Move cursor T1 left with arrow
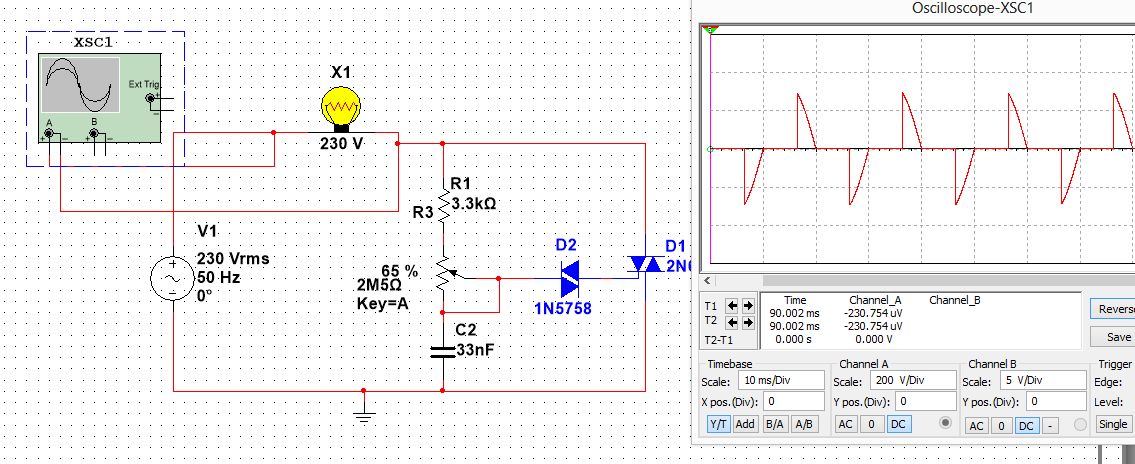The height and width of the screenshot is (464, 1135). tap(732, 306)
